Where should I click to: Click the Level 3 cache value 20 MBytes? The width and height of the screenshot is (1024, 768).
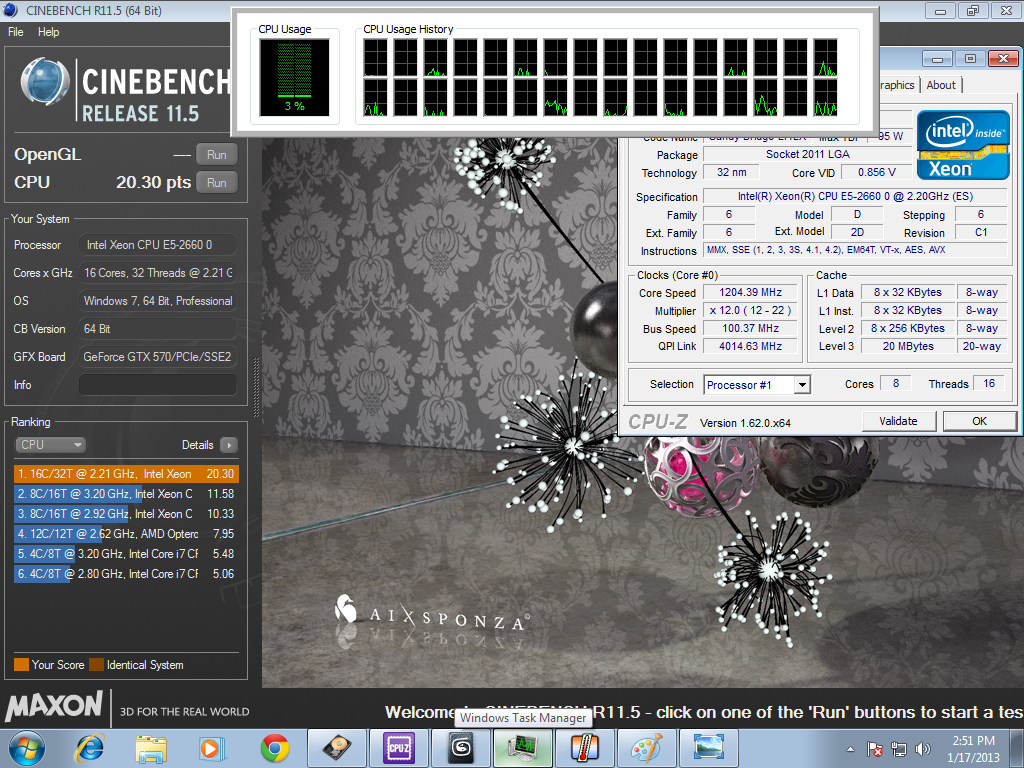[908, 346]
